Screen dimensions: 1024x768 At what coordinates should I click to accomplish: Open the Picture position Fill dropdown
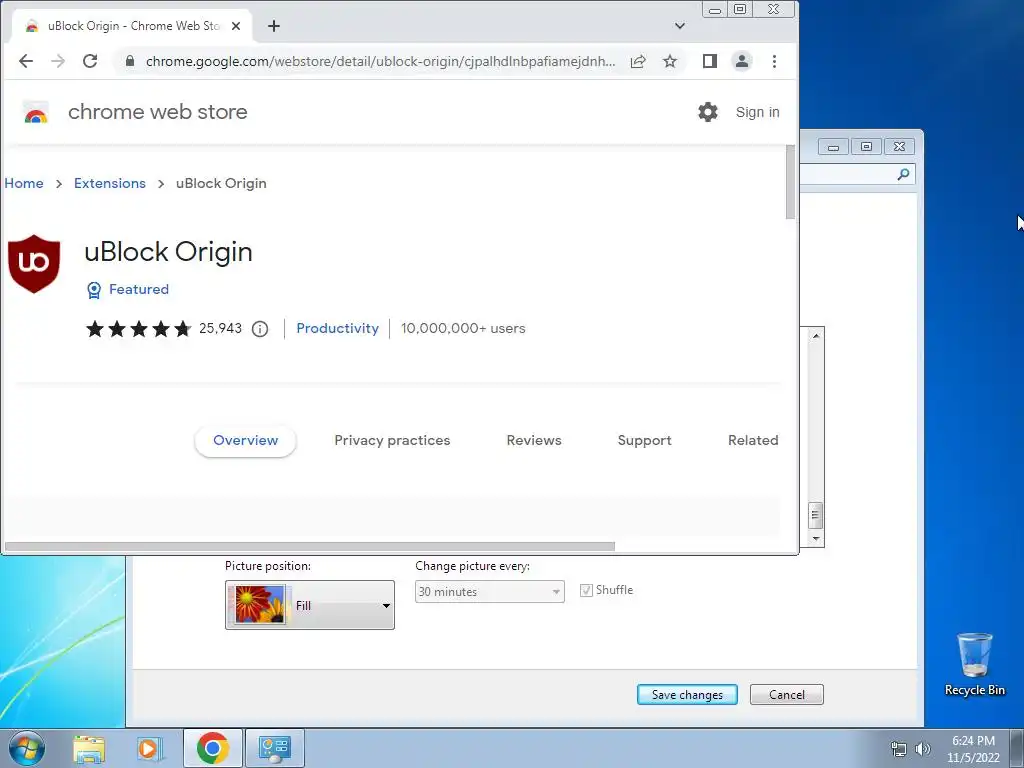pyautogui.click(x=310, y=605)
